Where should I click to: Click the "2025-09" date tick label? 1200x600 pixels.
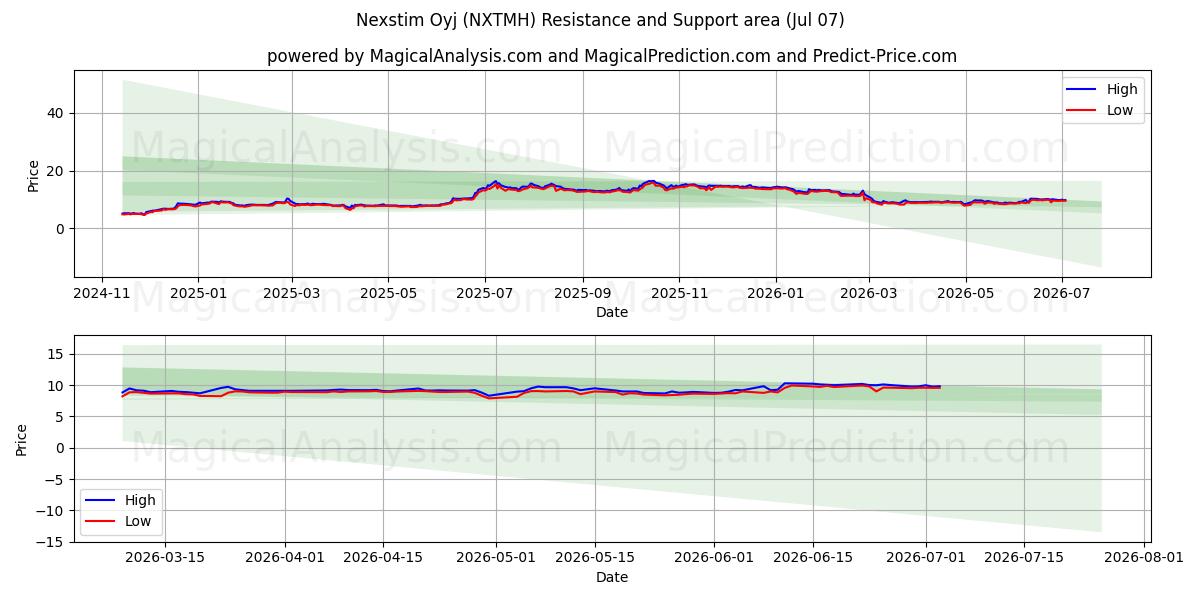pos(582,293)
